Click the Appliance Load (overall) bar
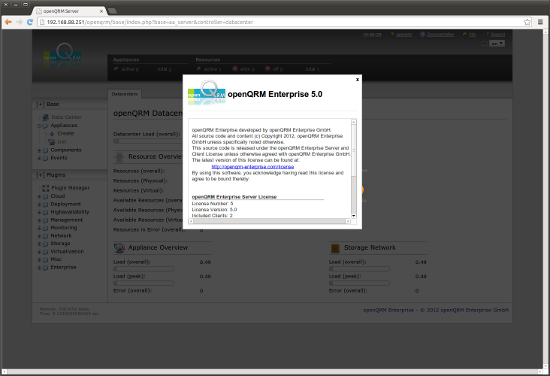This screenshot has height=376, width=550. 143,269
